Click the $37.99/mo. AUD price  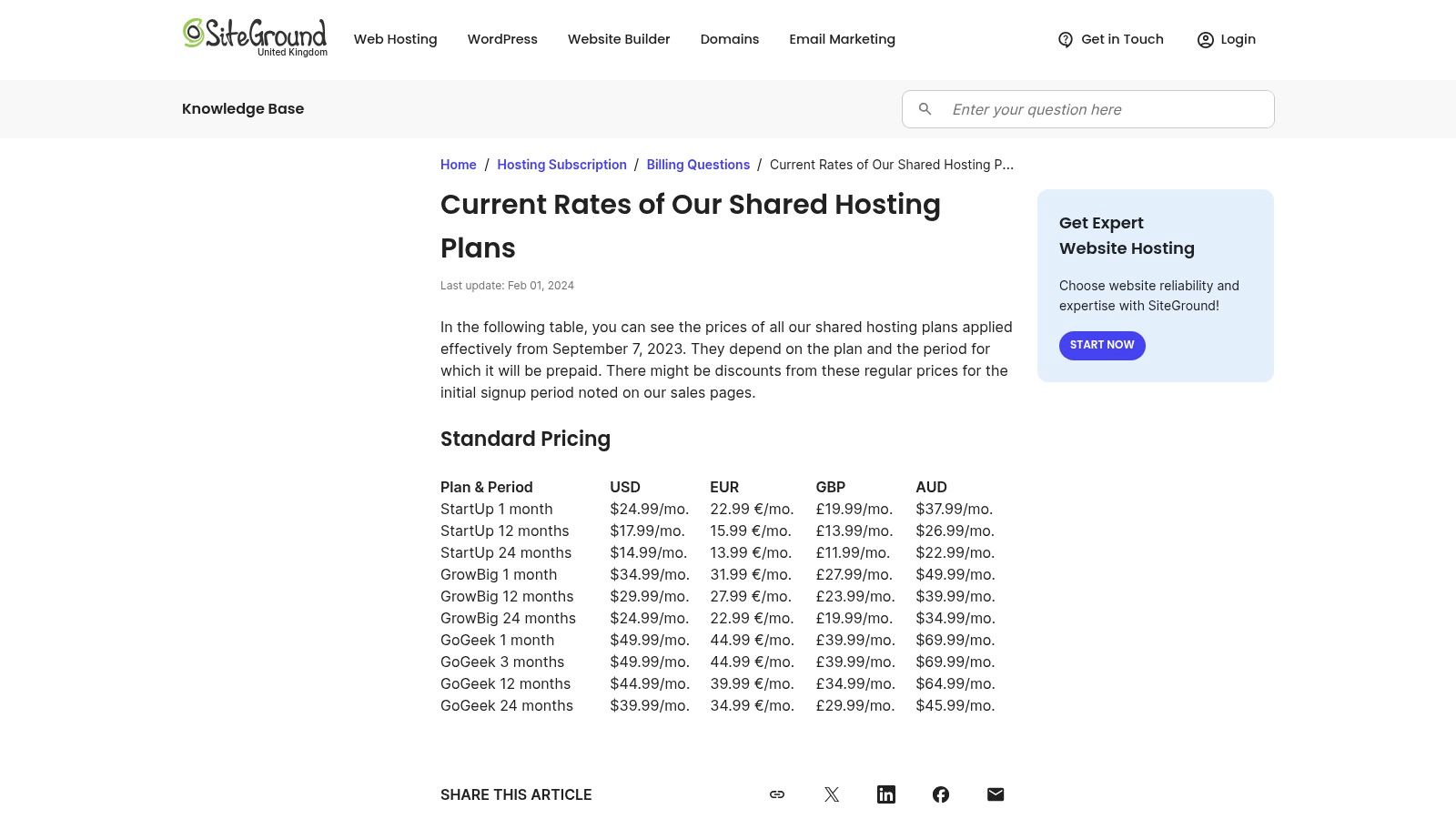[955, 509]
